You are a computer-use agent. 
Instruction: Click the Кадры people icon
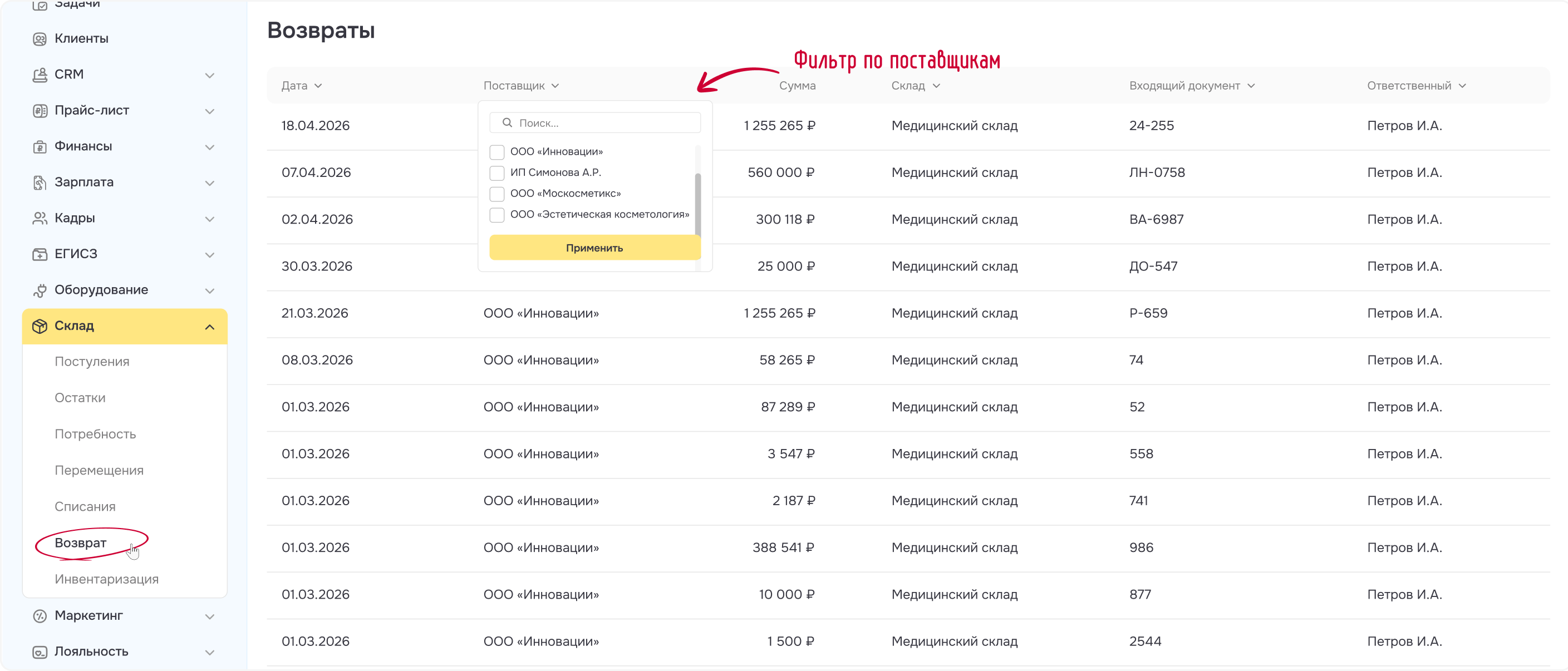[x=40, y=219]
